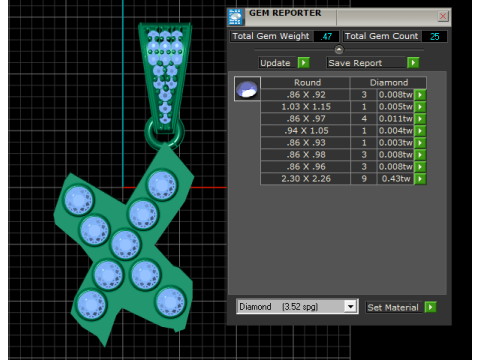Image resolution: width=480 pixels, height=360 pixels.
Task: Click the 0.43tw weight value
Action: click(396, 179)
